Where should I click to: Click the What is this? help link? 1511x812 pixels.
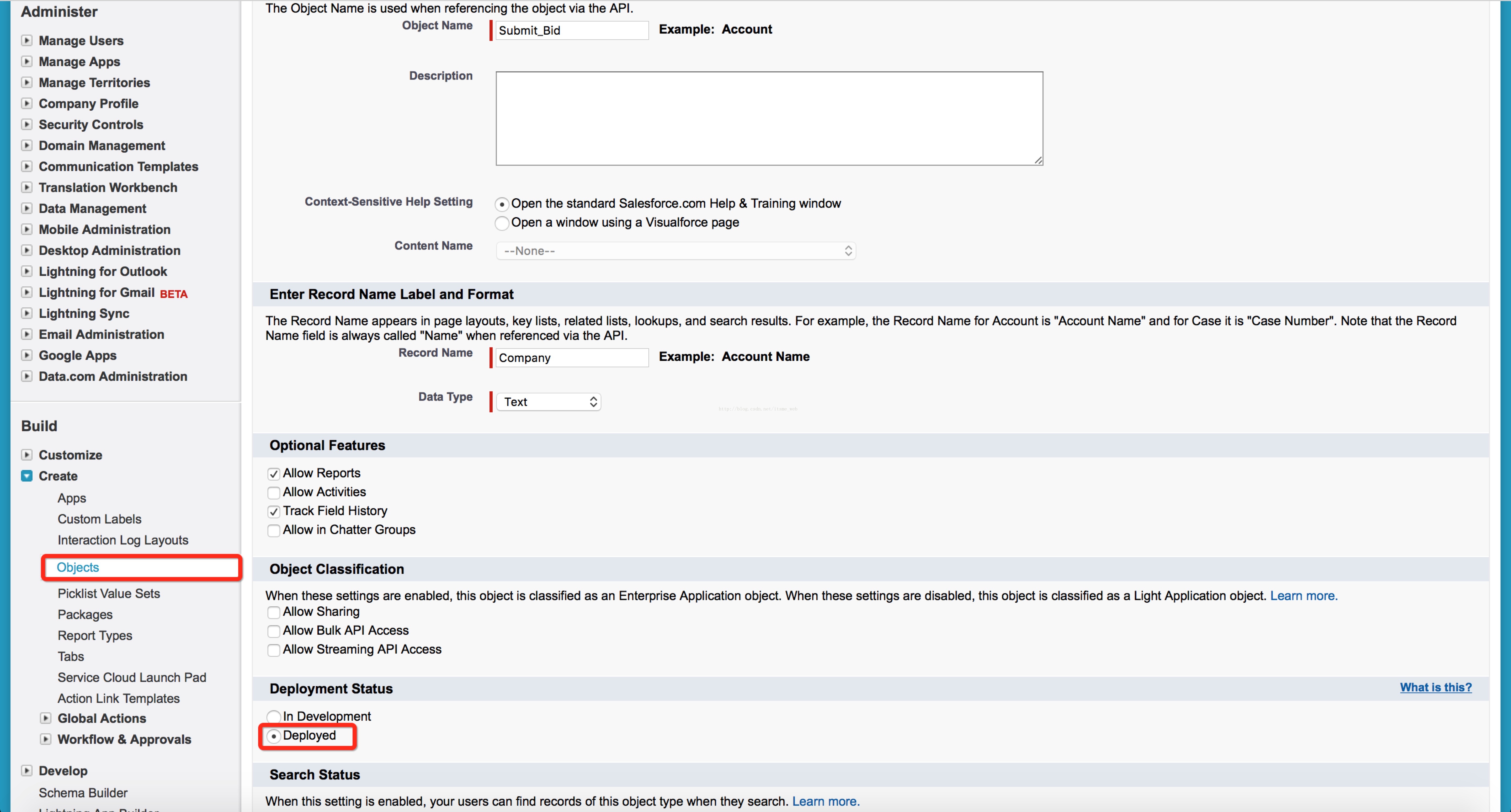1435,687
